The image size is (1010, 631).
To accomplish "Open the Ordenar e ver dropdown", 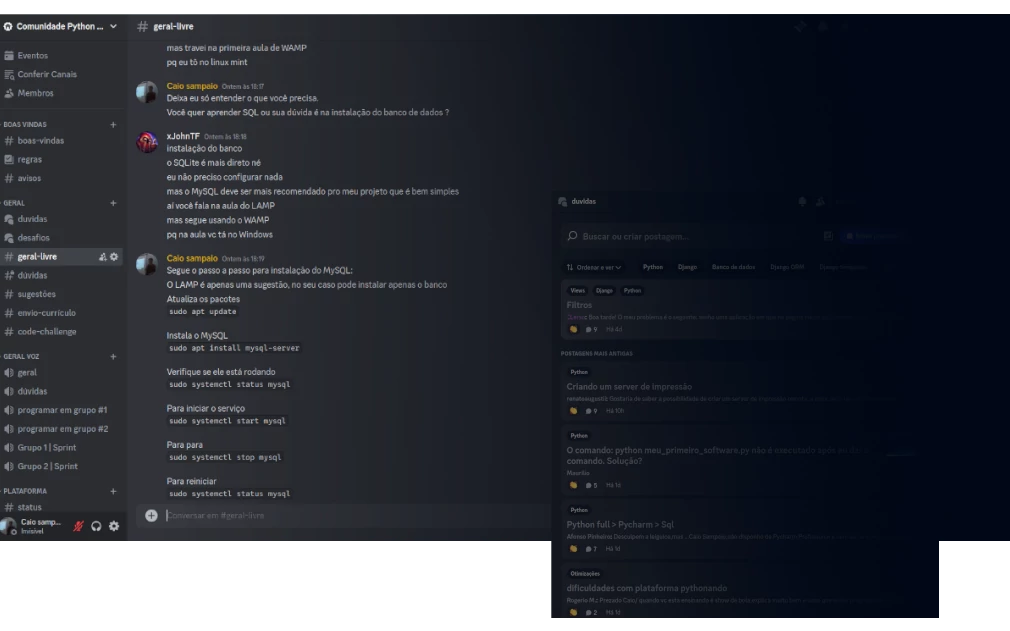I will click(594, 267).
